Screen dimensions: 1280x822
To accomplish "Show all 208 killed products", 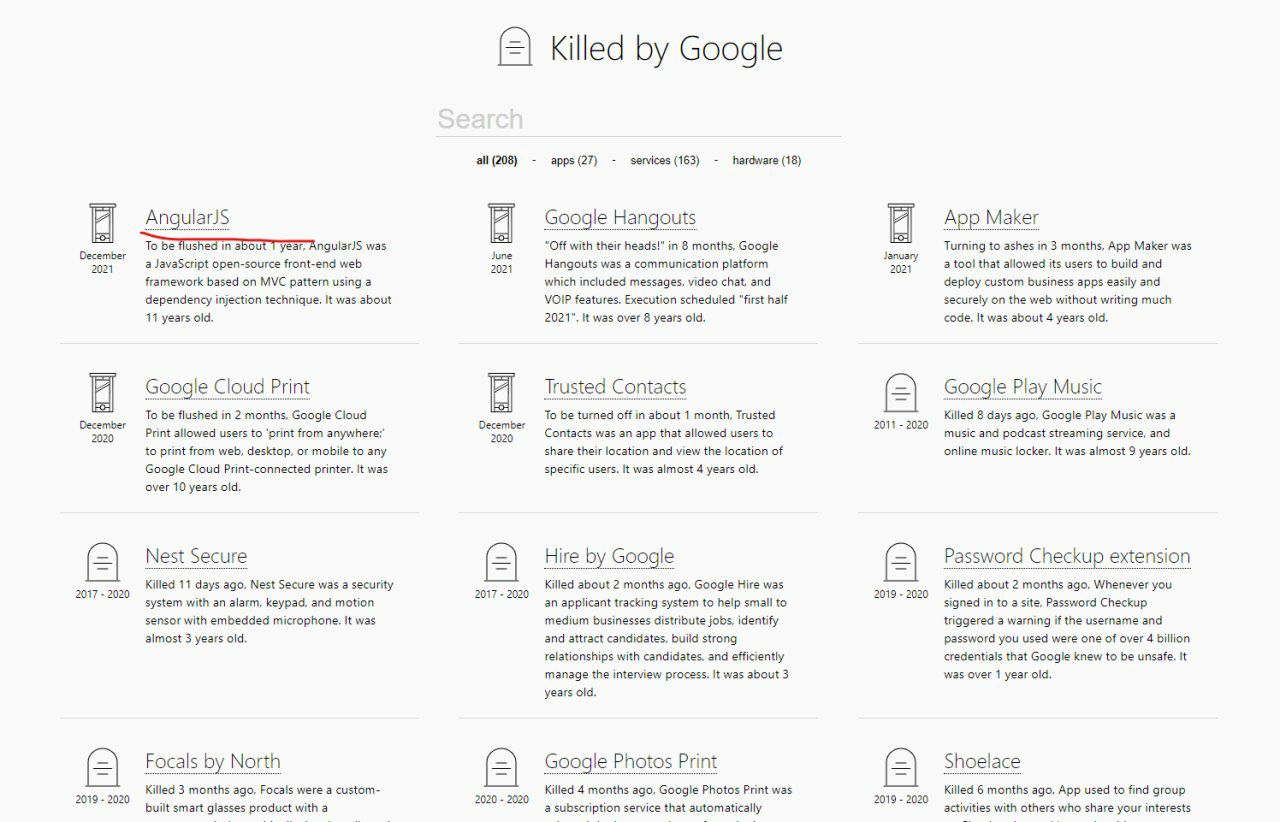I will [x=497, y=160].
